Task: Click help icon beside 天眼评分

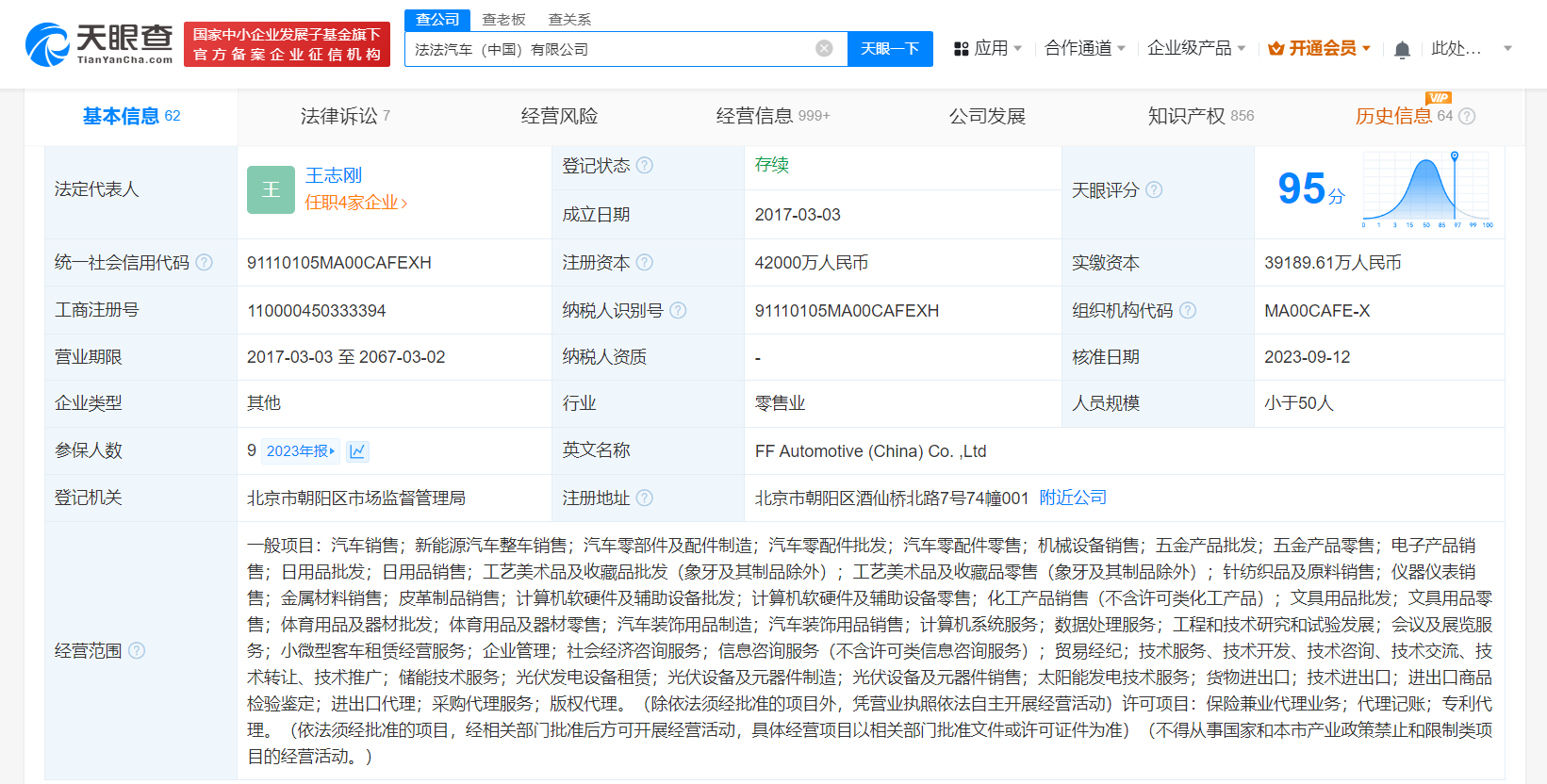Action: [x=1154, y=190]
